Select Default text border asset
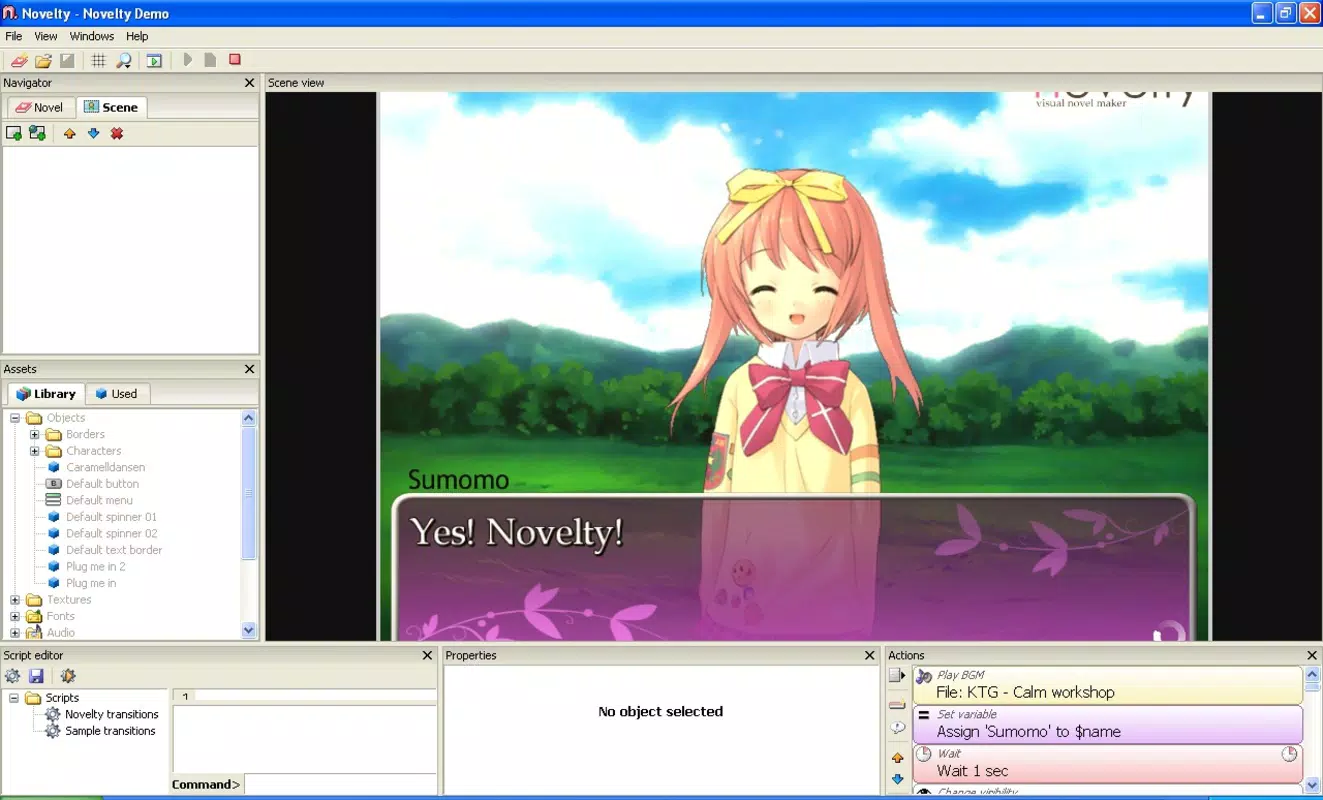The image size is (1323, 800). [113, 550]
